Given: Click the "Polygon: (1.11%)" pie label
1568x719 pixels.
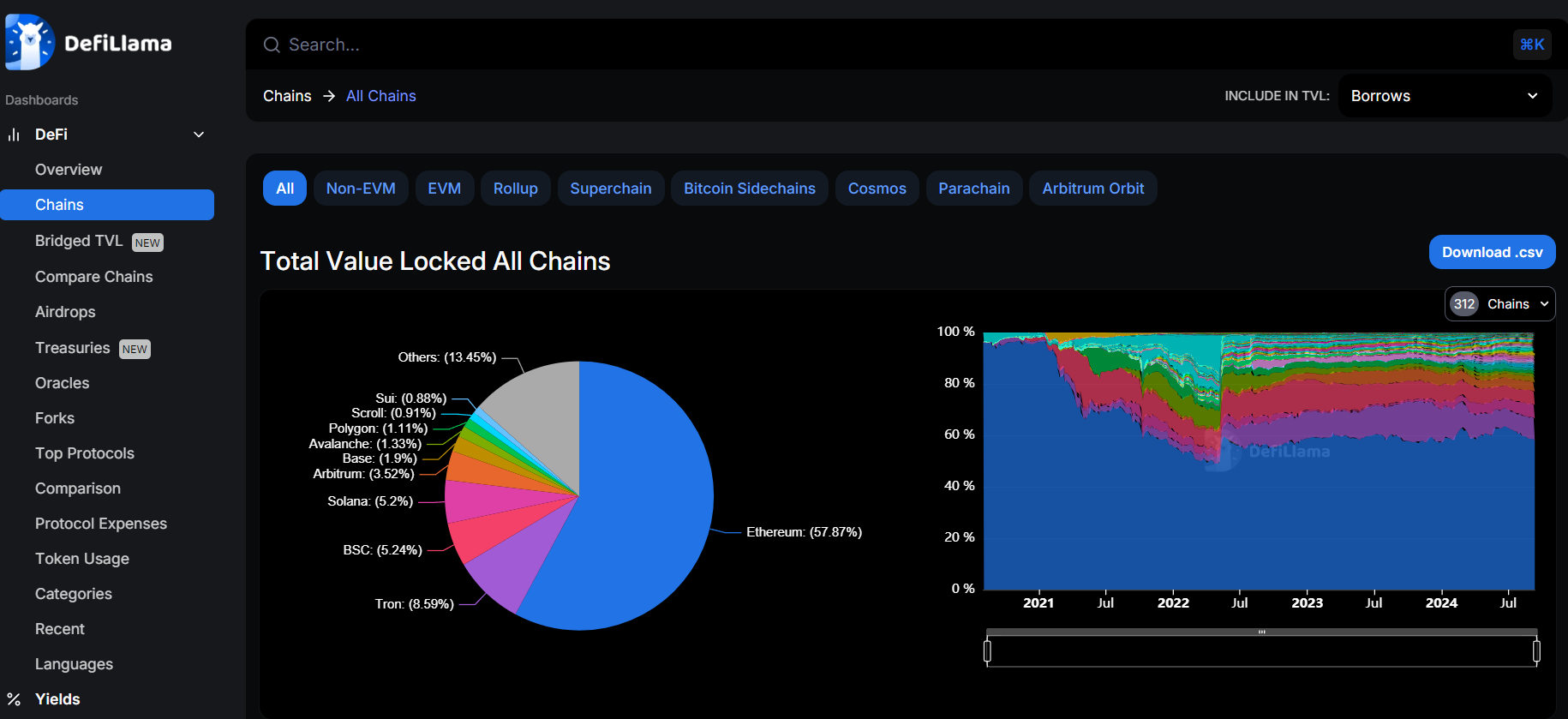Looking at the screenshot, I should tap(378, 428).
